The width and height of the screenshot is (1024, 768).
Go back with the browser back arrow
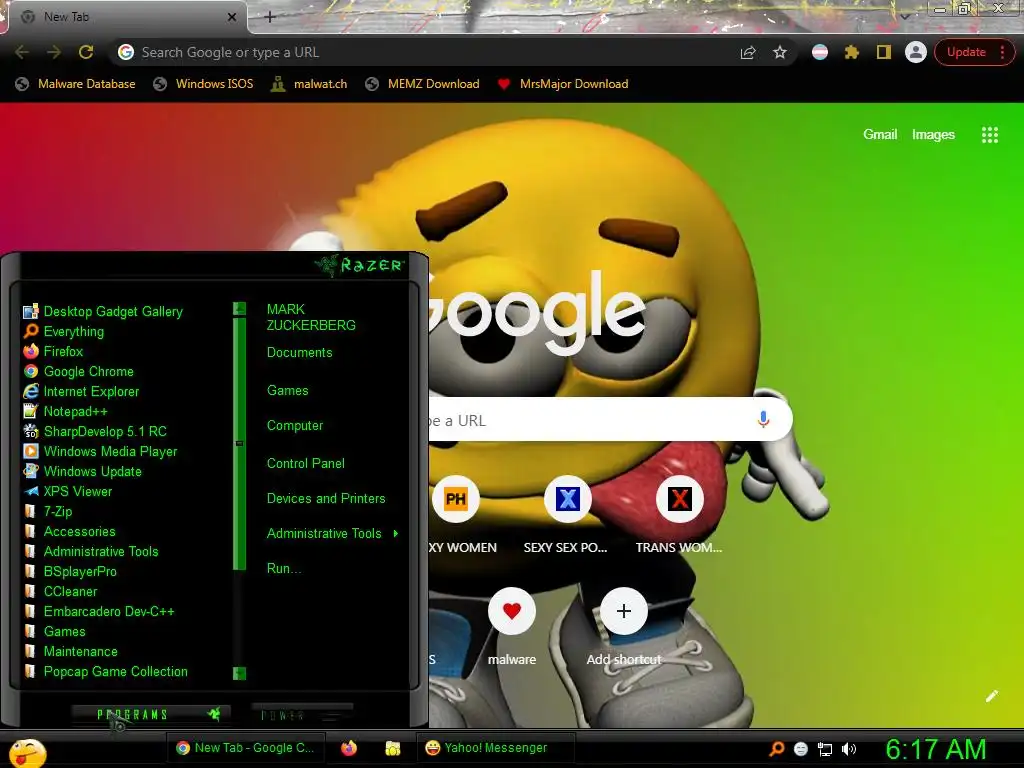[x=22, y=52]
